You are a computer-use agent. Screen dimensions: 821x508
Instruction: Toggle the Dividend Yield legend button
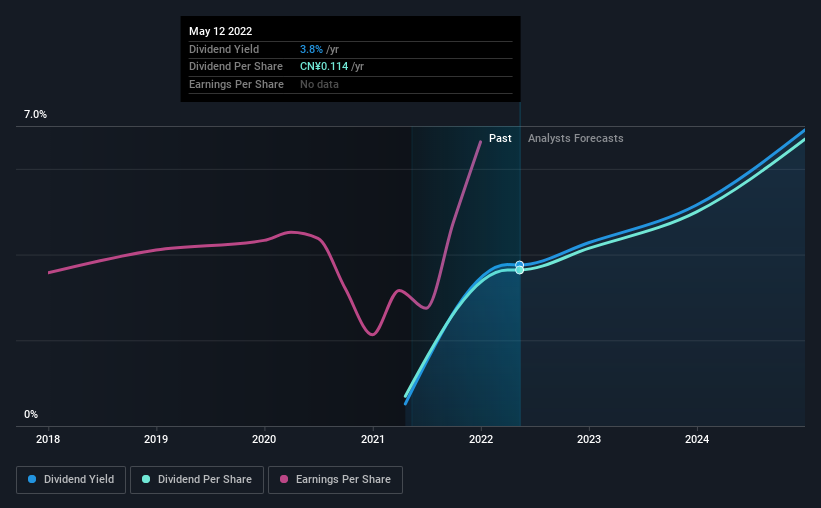[71, 480]
